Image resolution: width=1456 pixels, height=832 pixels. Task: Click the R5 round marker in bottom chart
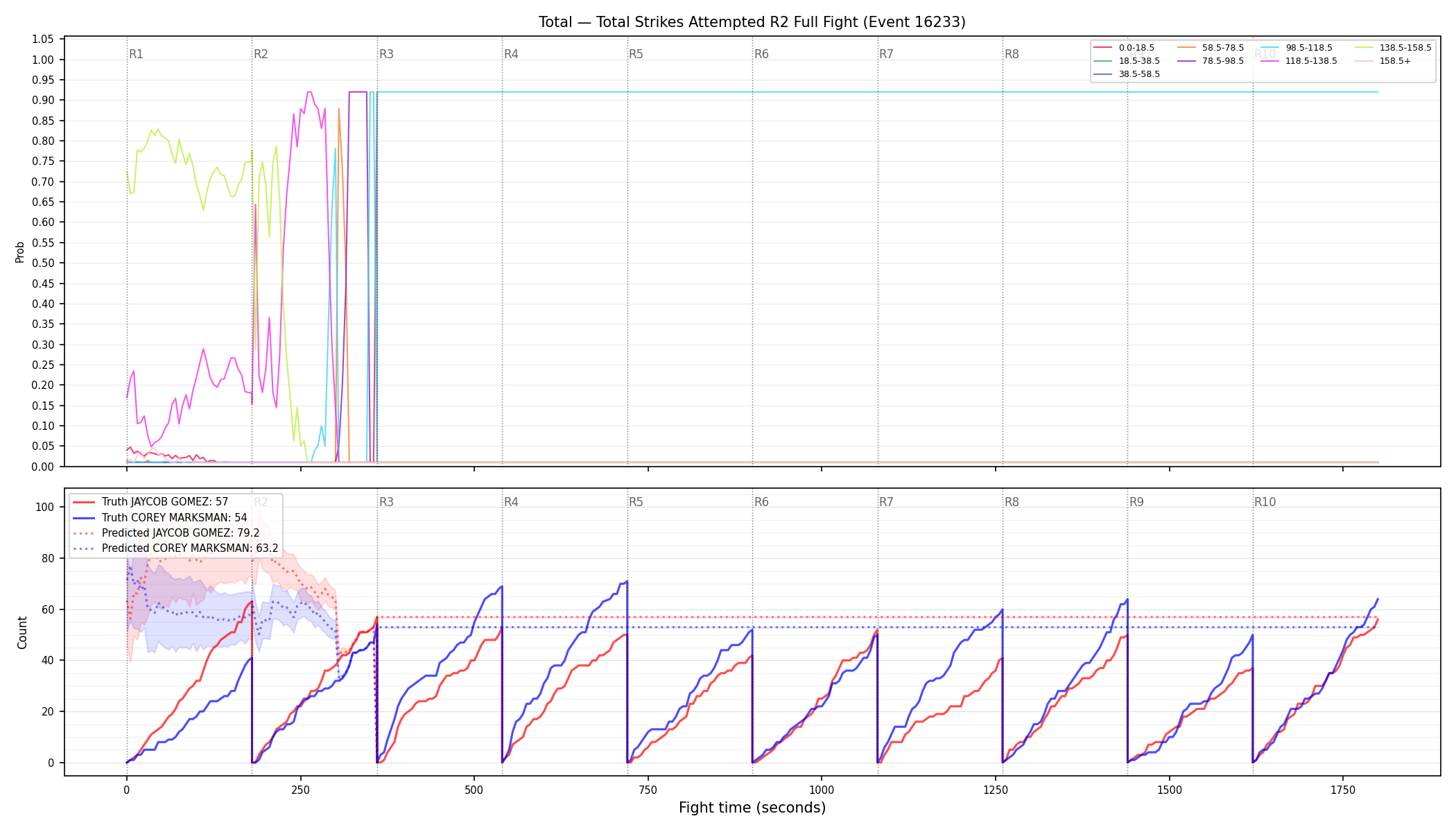click(636, 502)
